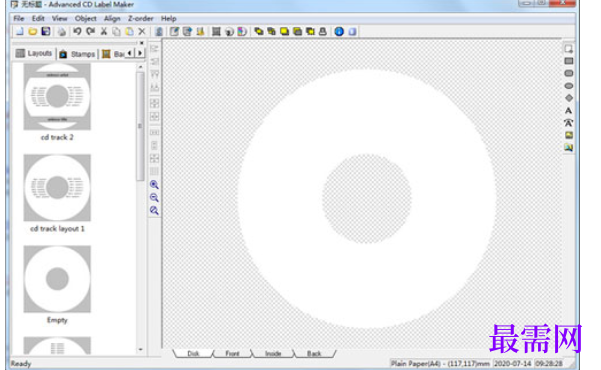Screen dimensions: 601x370
Task: Create a new label with the New icon
Action: pos(19,31)
